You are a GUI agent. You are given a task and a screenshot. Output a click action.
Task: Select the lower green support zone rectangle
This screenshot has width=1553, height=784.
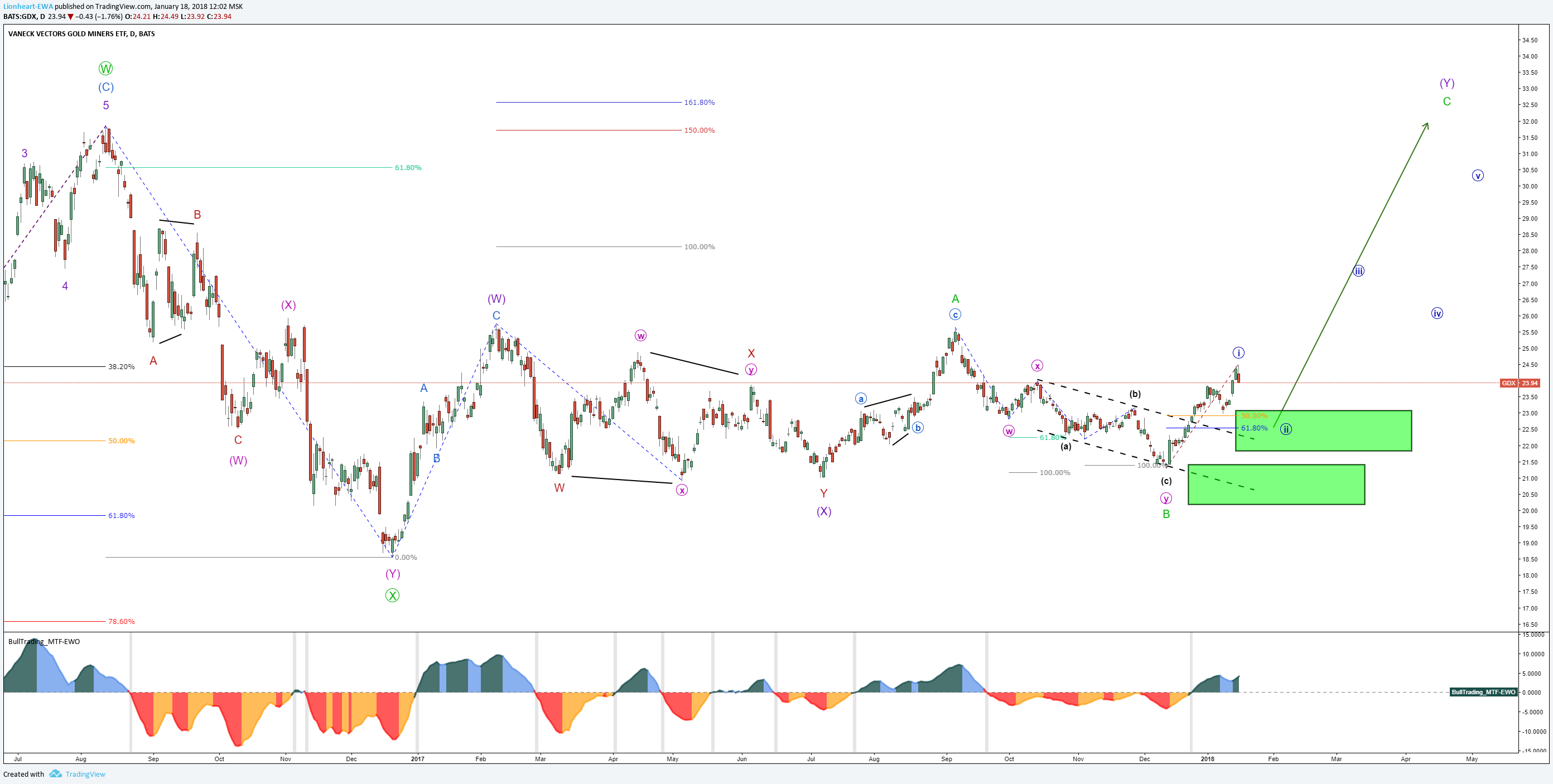coord(1276,485)
